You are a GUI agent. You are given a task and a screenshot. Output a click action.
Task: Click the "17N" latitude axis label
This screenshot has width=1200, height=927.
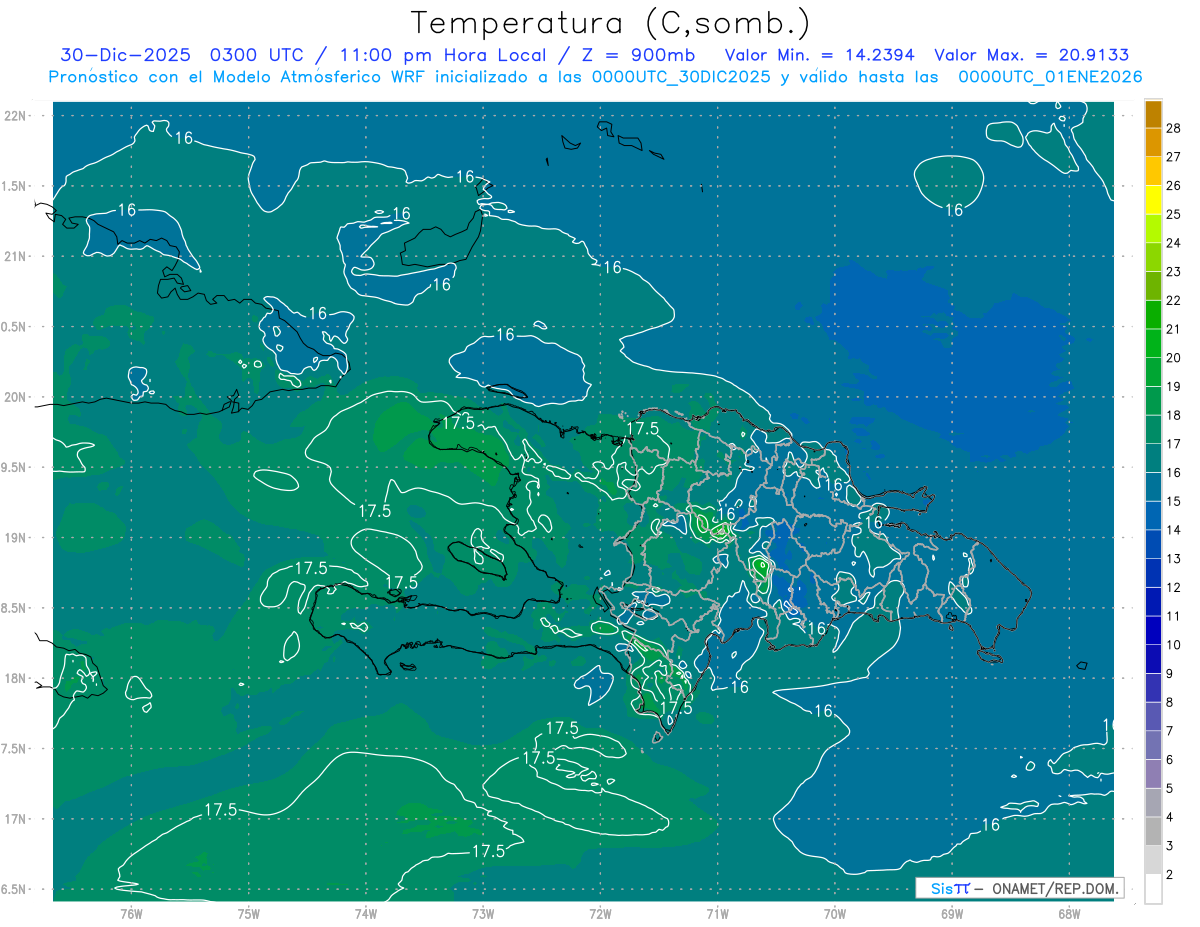tap(15, 819)
